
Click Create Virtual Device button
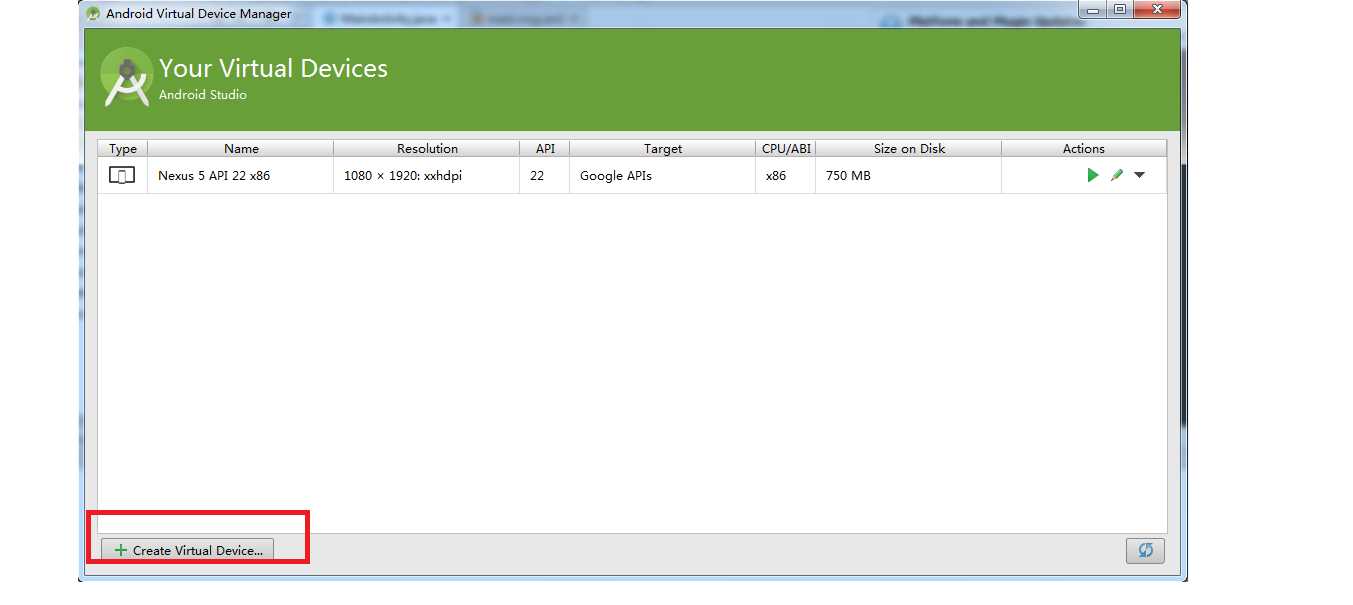[x=188, y=550]
